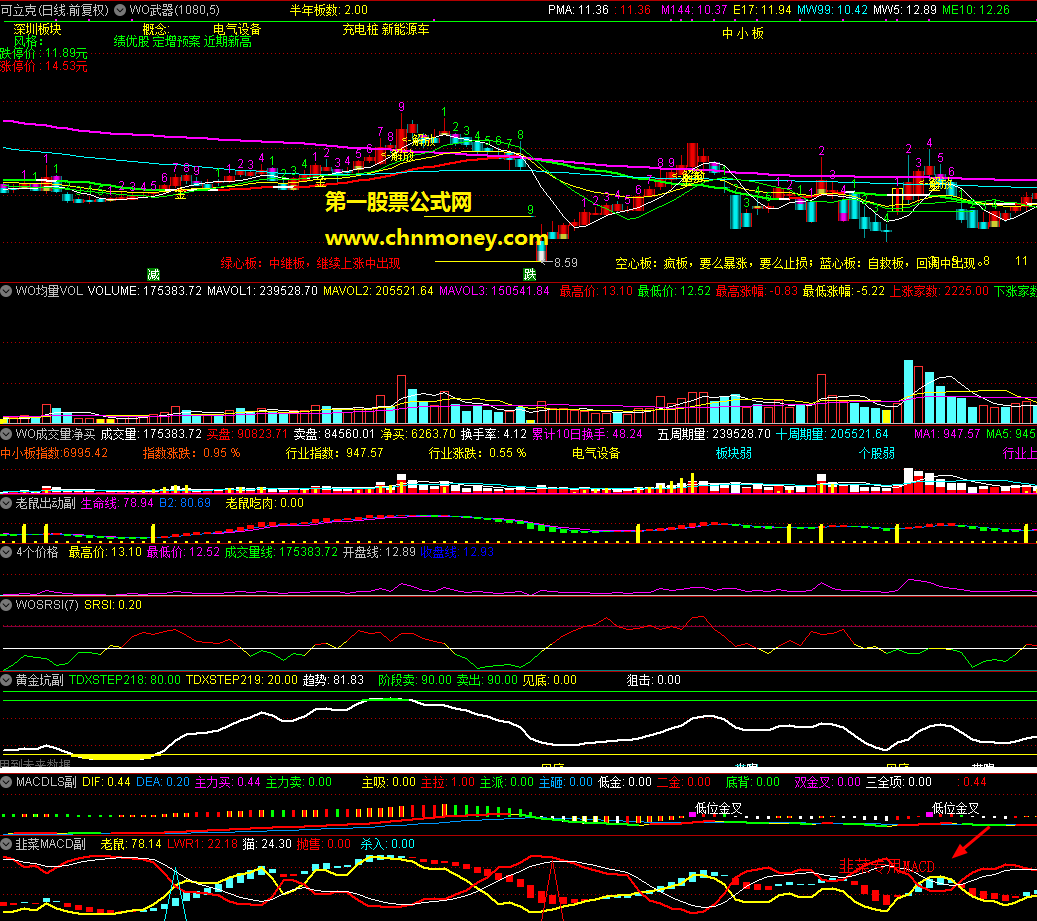Click the SRSI: 0.20 value
Screen dimensions: 1037x921
tap(112, 605)
